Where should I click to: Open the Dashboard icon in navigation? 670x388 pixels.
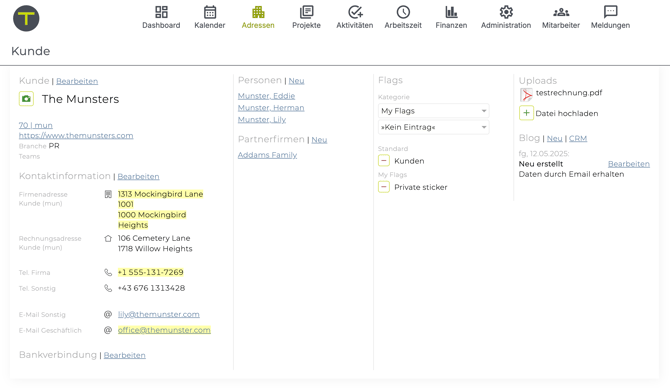click(161, 12)
